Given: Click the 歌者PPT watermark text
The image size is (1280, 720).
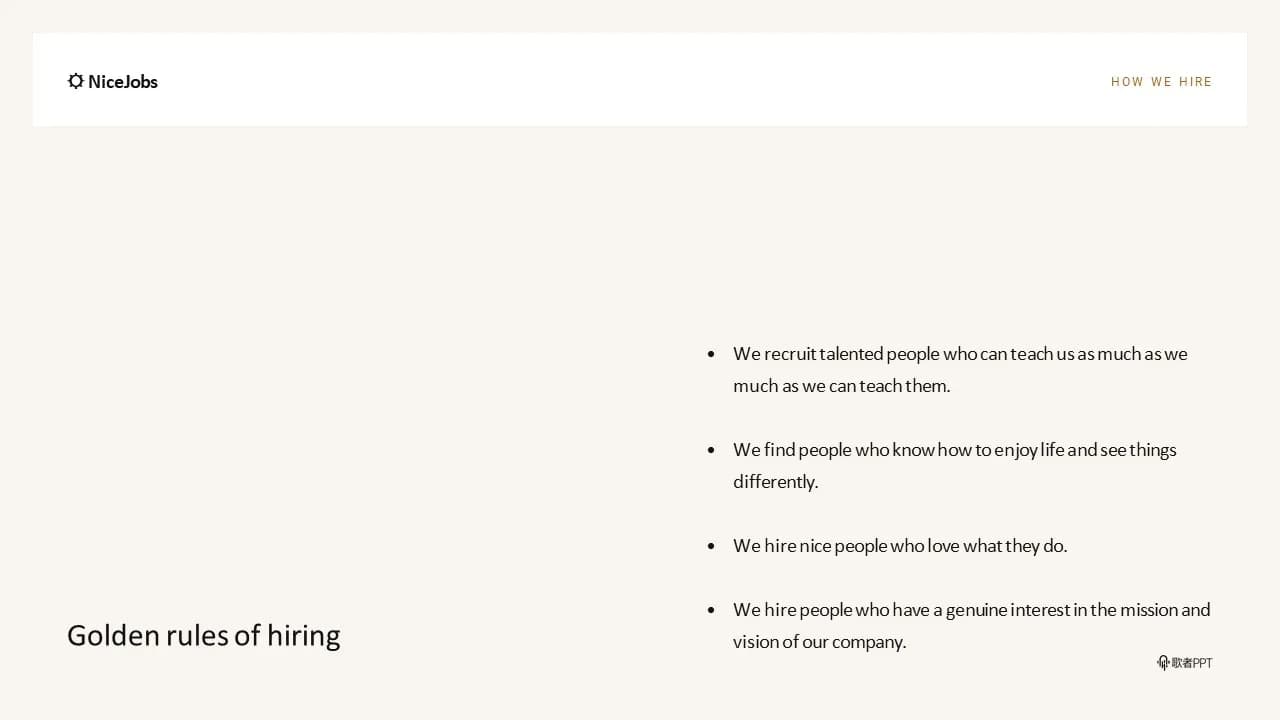Looking at the screenshot, I should [1192, 663].
